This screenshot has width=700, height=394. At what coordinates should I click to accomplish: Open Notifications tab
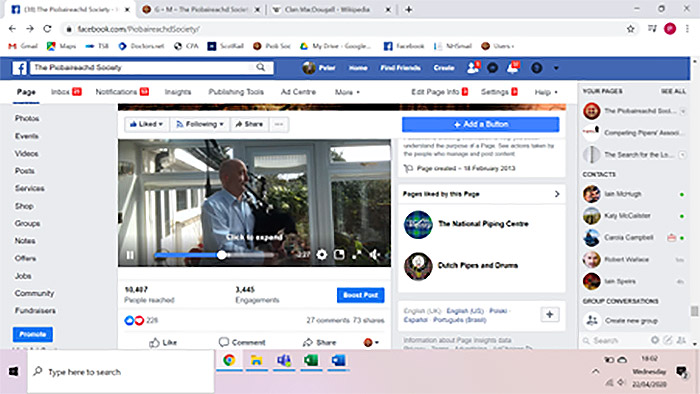[122, 92]
